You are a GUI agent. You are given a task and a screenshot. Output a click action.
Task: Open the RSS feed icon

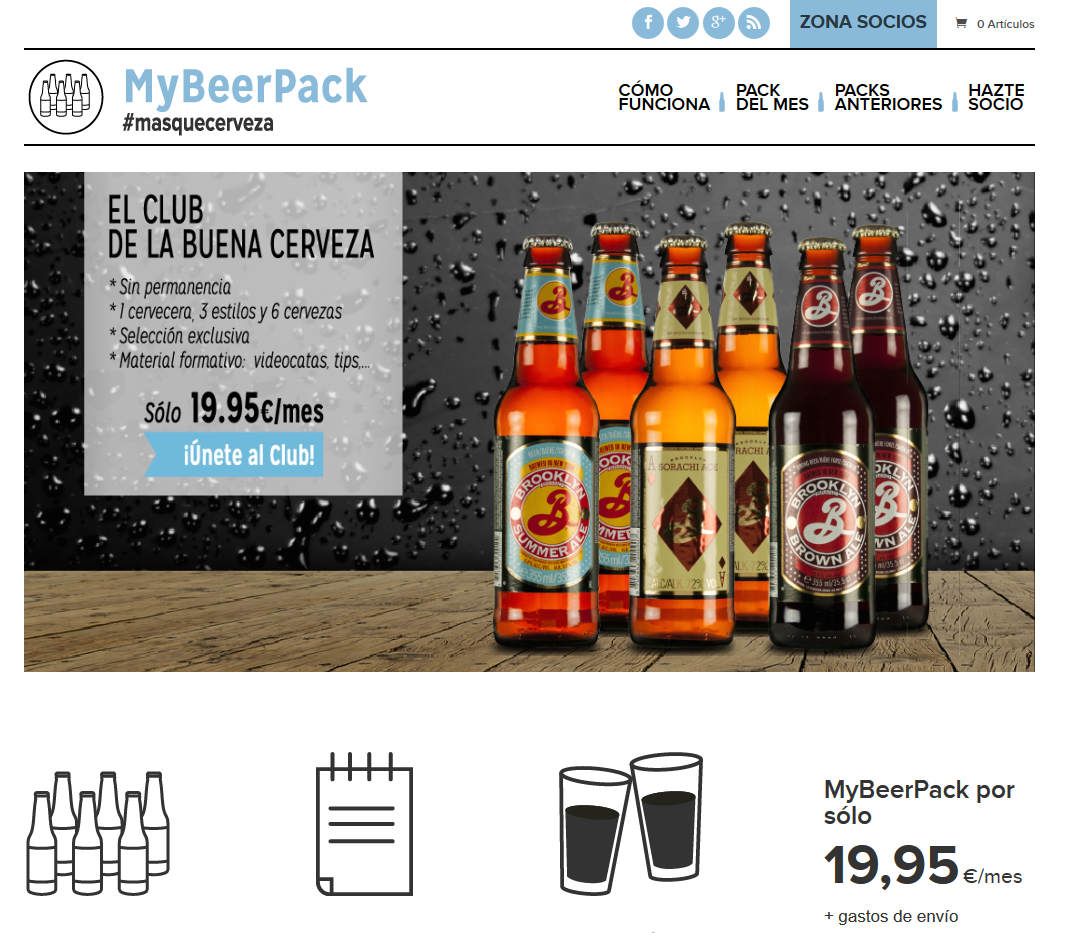(754, 23)
